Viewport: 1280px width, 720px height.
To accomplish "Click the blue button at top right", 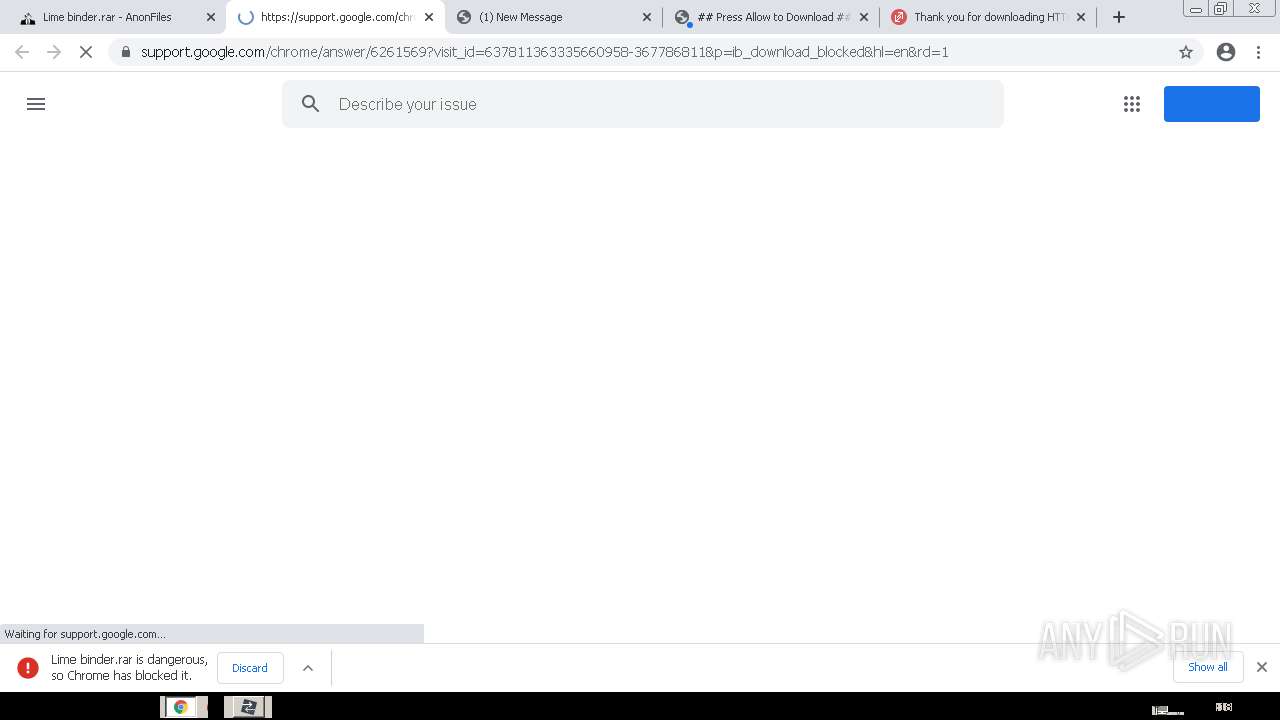I will pyautogui.click(x=1212, y=104).
